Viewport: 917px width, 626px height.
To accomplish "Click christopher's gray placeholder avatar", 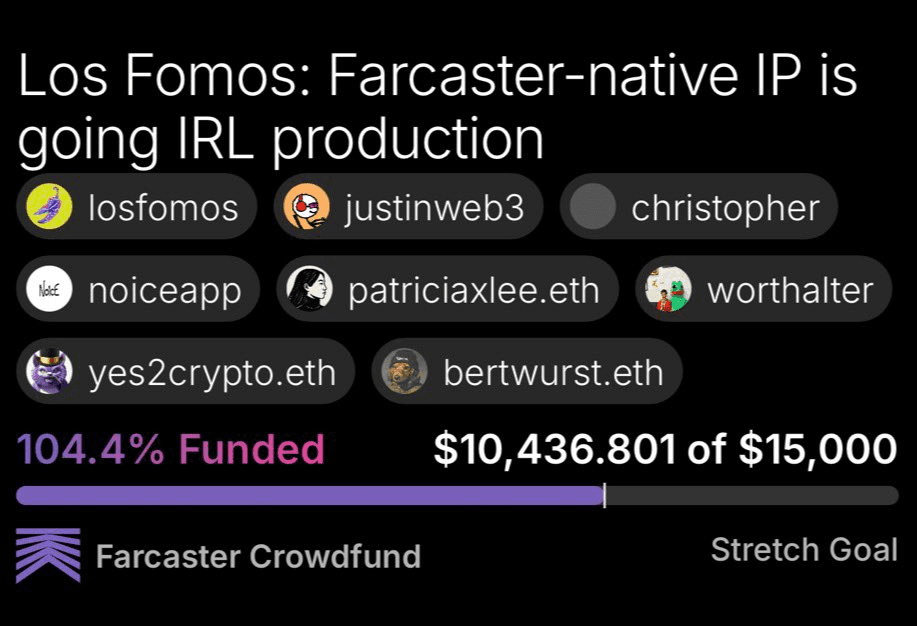I will (592, 207).
